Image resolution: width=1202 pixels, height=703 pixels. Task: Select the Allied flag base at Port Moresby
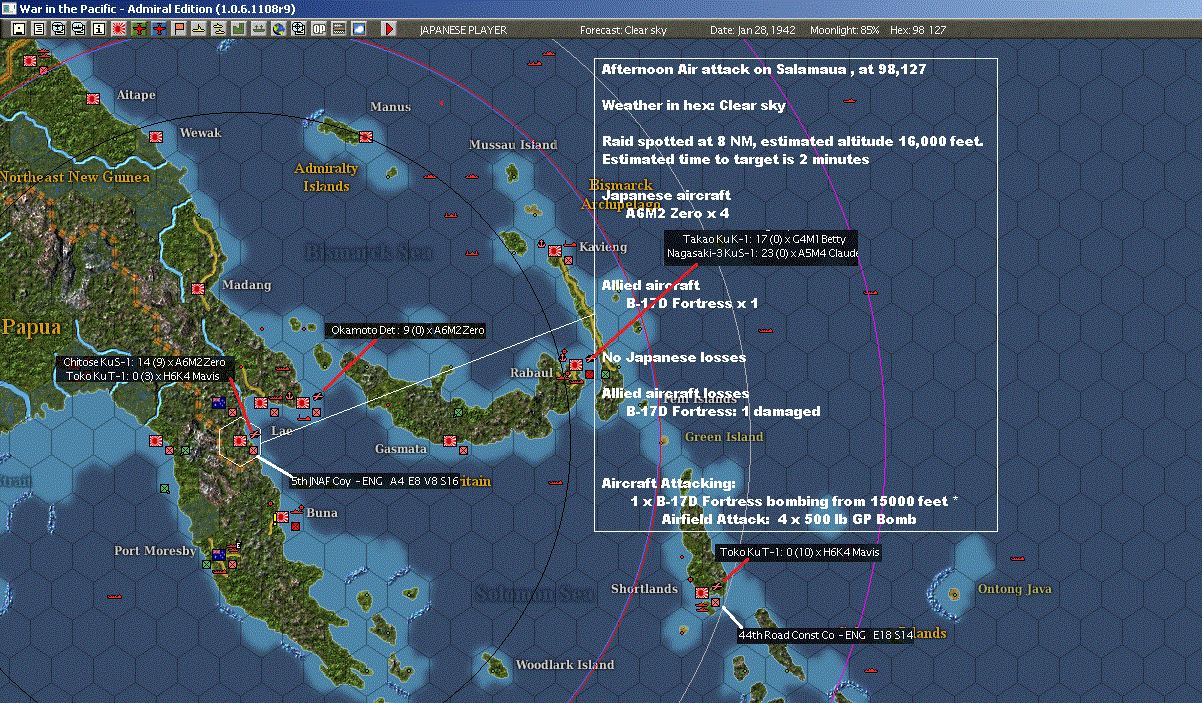pos(220,555)
